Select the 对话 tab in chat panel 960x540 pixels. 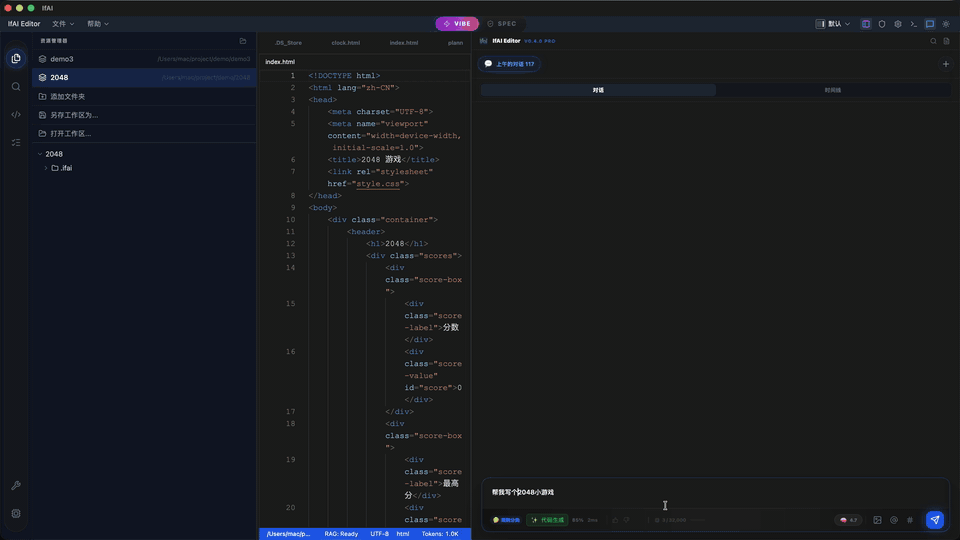coord(598,90)
